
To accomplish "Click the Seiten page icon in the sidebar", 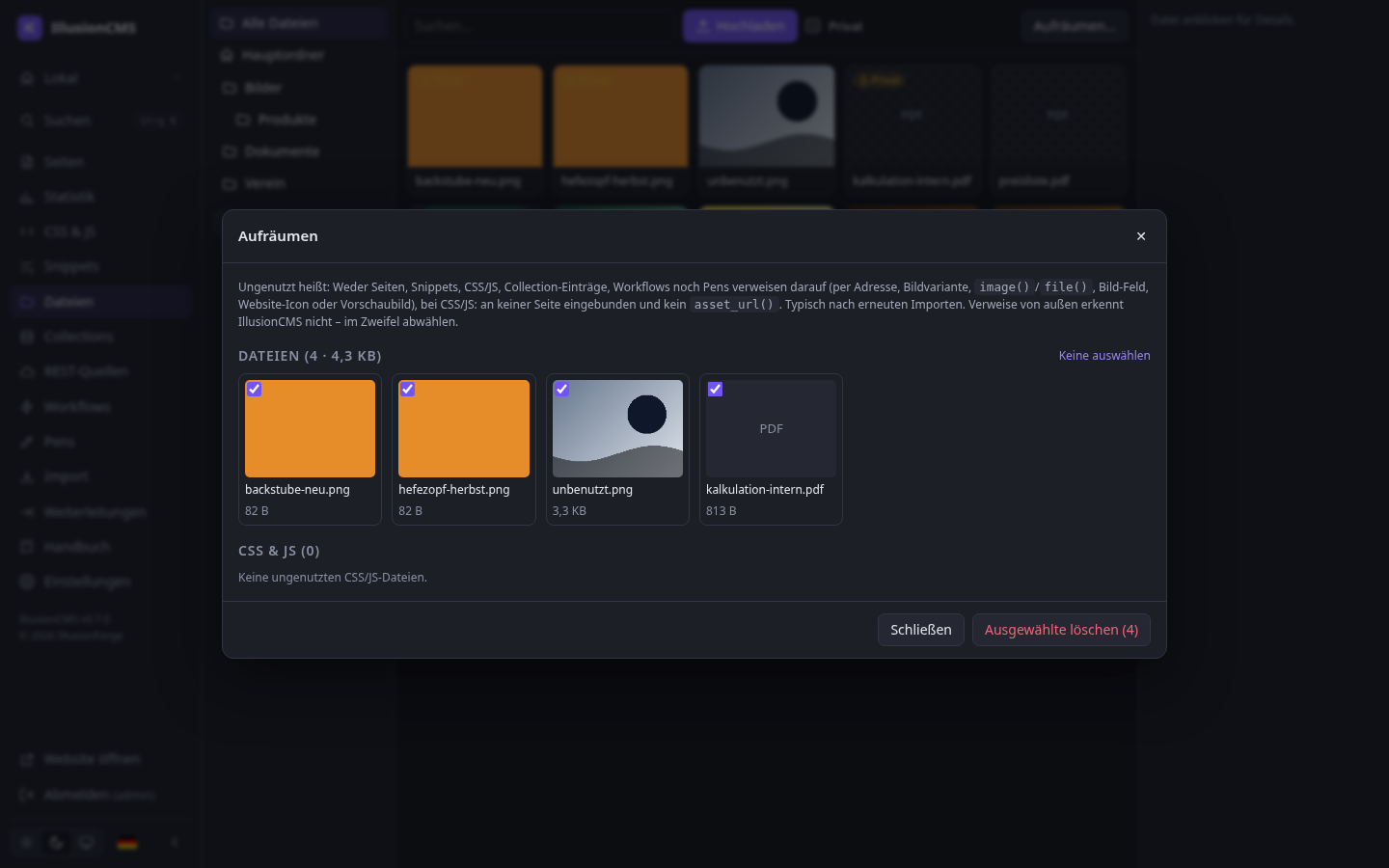I will click(x=27, y=162).
